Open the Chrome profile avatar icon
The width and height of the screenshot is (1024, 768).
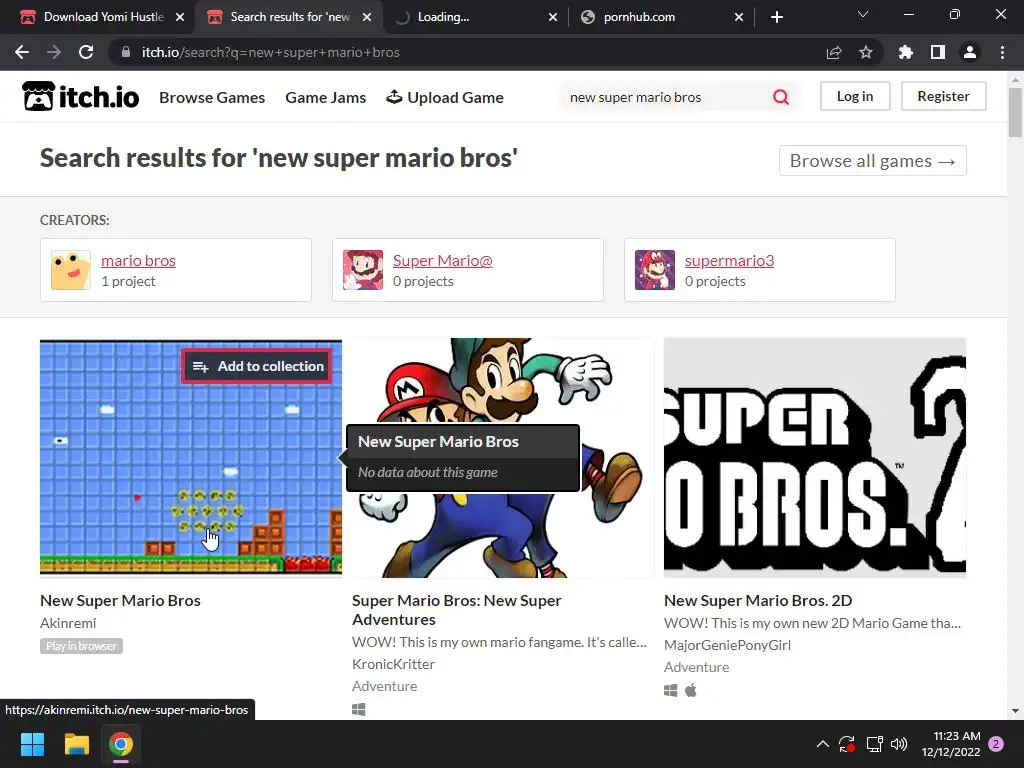[x=970, y=52]
